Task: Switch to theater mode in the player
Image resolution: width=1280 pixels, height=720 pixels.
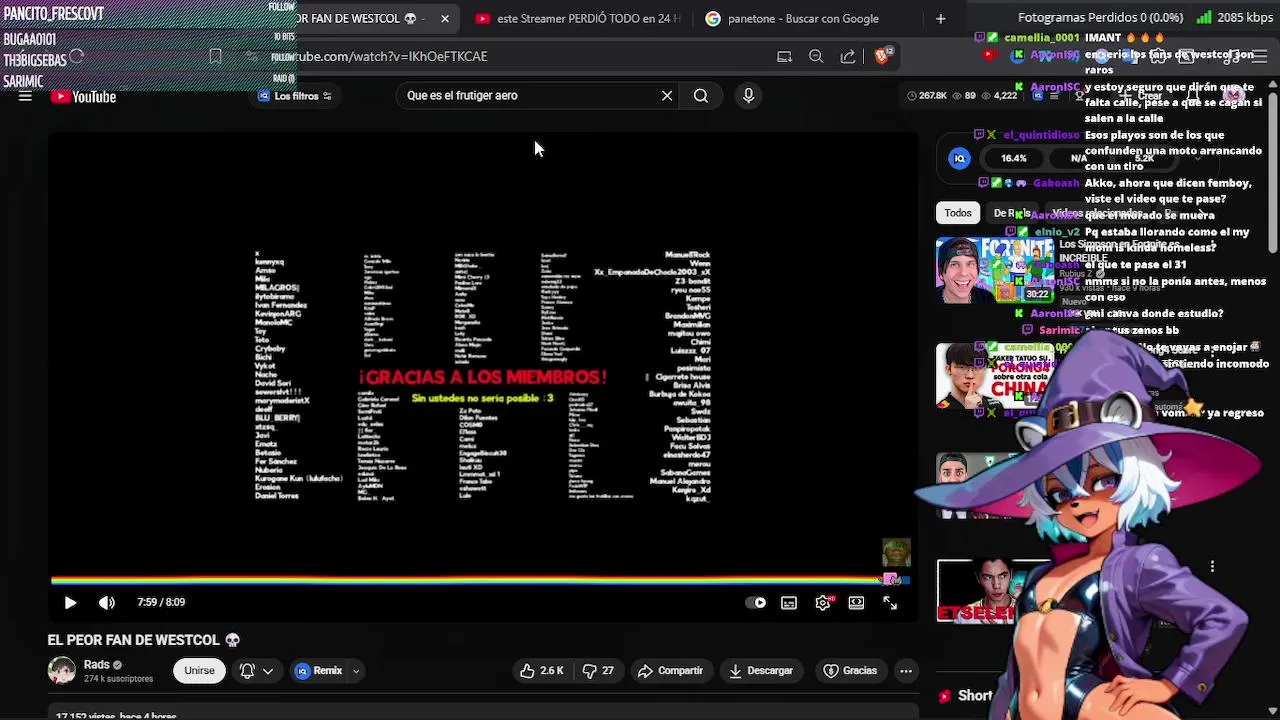Action: pos(856,603)
